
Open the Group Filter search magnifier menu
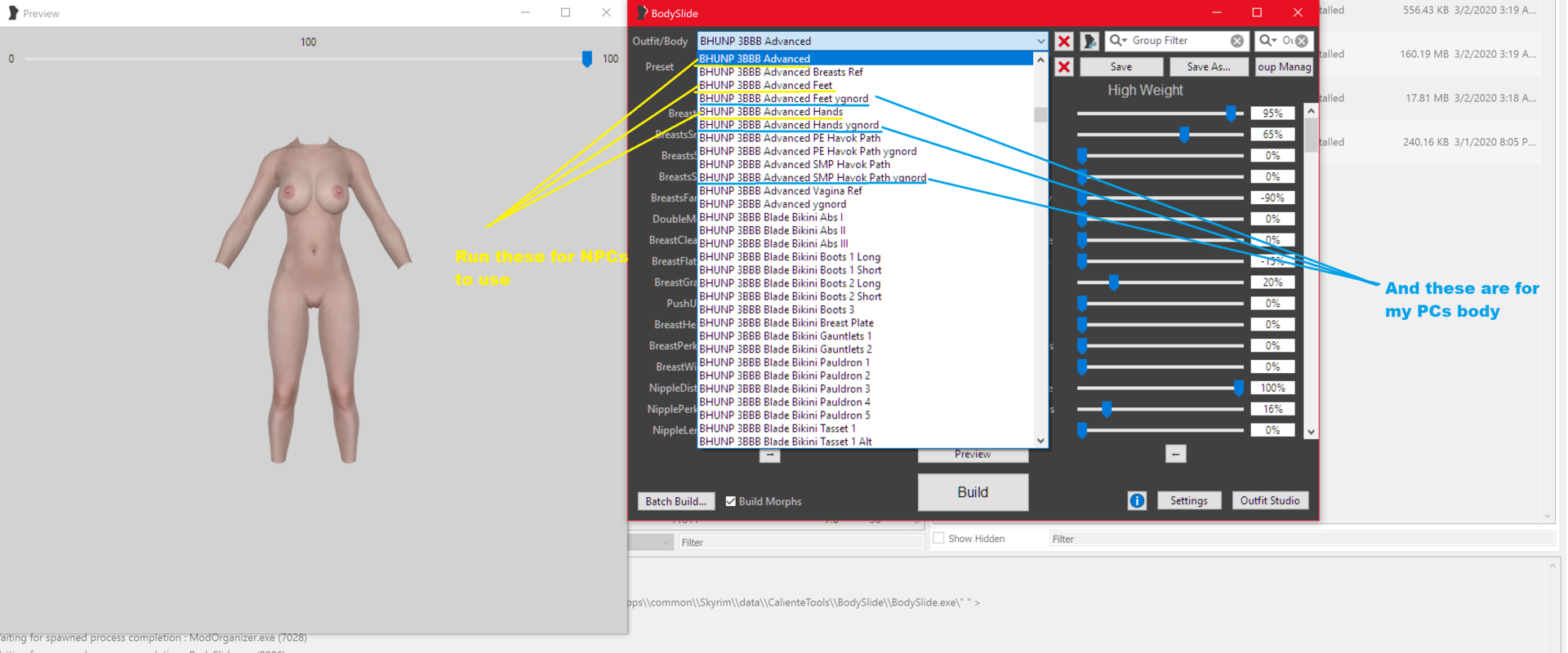pyautogui.click(x=1117, y=41)
